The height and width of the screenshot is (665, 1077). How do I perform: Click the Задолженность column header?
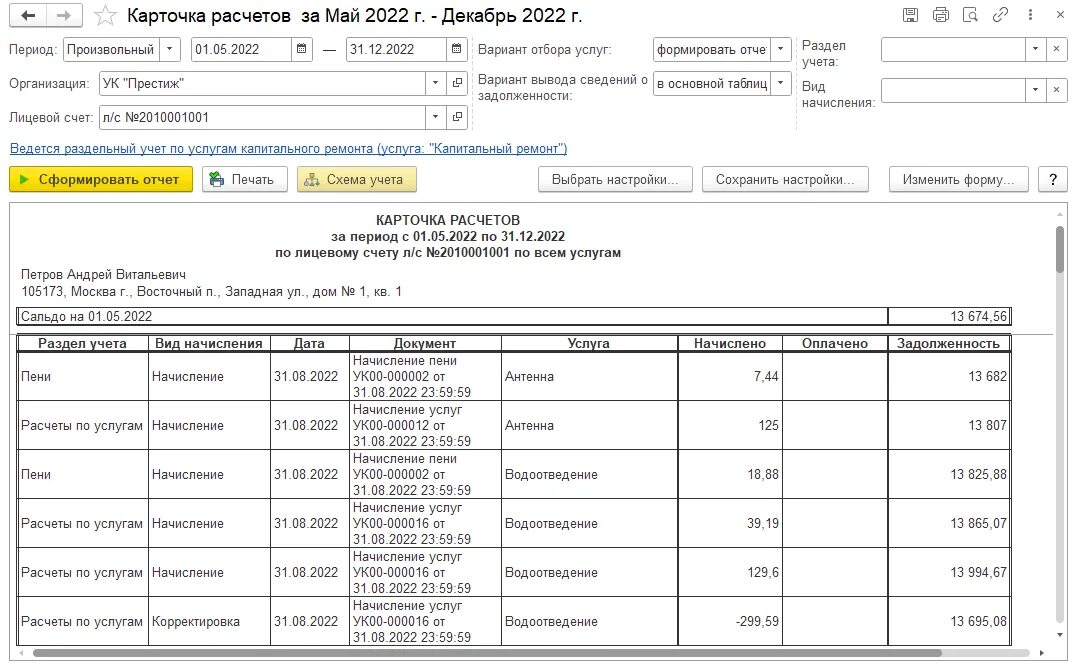pyautogui.click(x=949, y=343)
